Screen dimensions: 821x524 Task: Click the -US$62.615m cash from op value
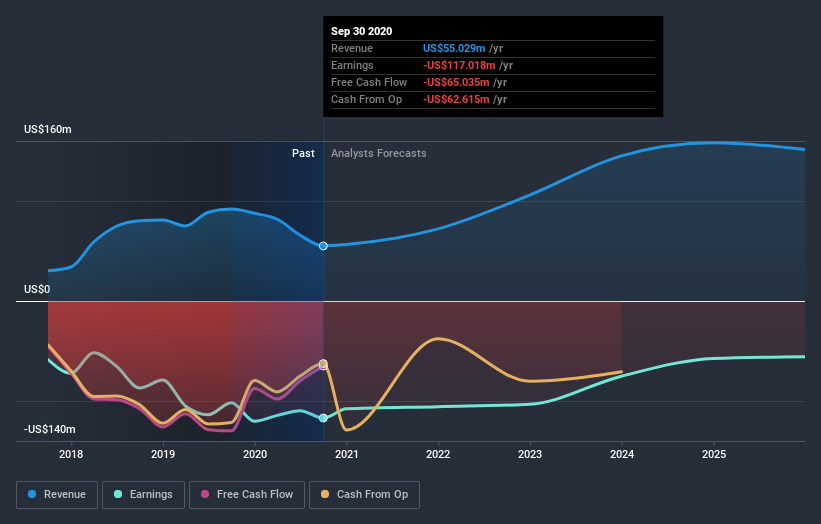click(x=456, y=99)
